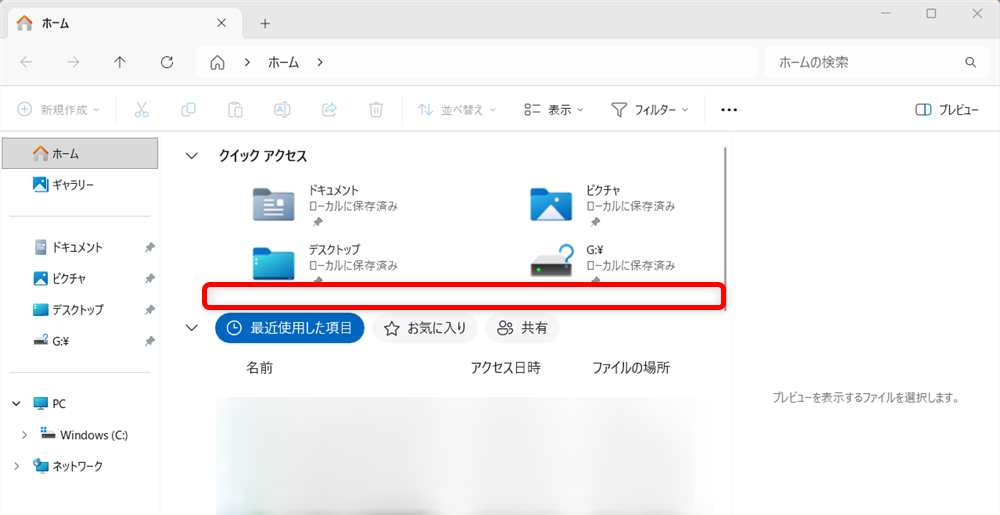Sort by 名前 column header
Viewport: 1000px width, 515px height.
(260, 368)
